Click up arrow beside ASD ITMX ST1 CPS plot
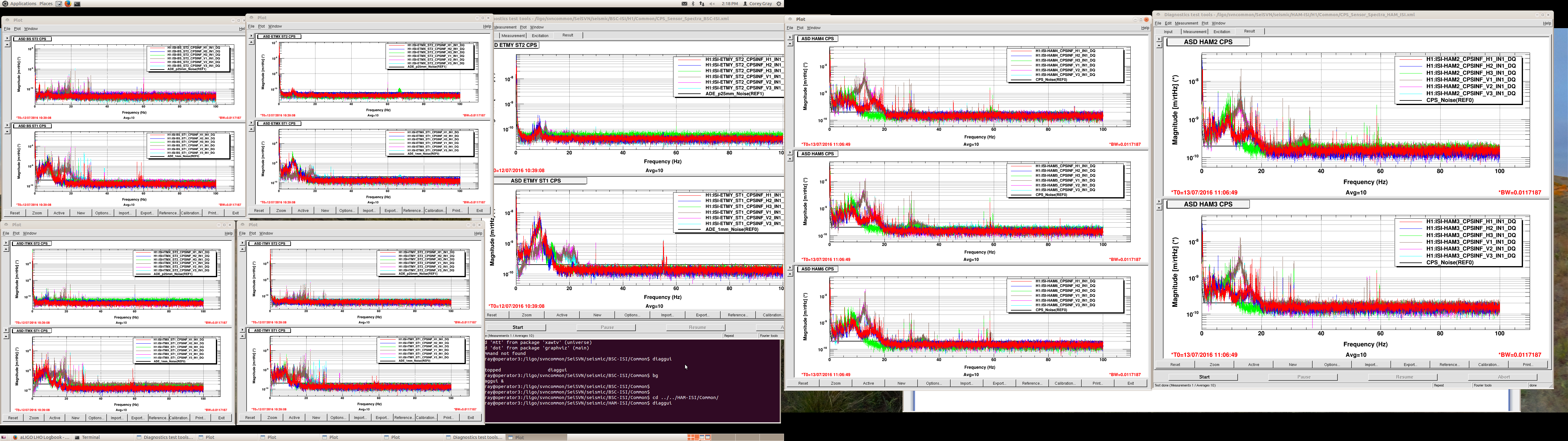Image resolution: width=1568 pixels, height=441 pixels. click(7, 336)
